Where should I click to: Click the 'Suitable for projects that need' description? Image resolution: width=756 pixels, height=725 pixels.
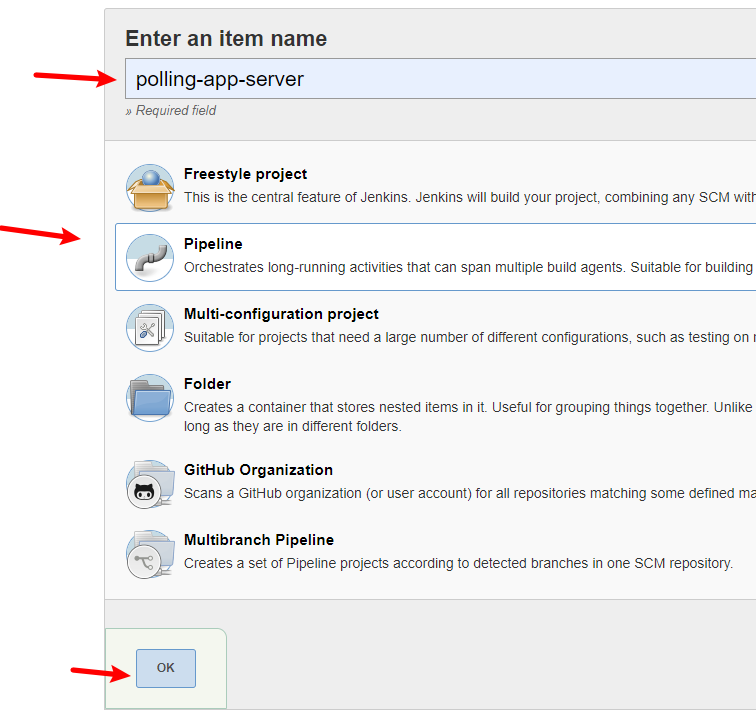(x=470, y=337)
